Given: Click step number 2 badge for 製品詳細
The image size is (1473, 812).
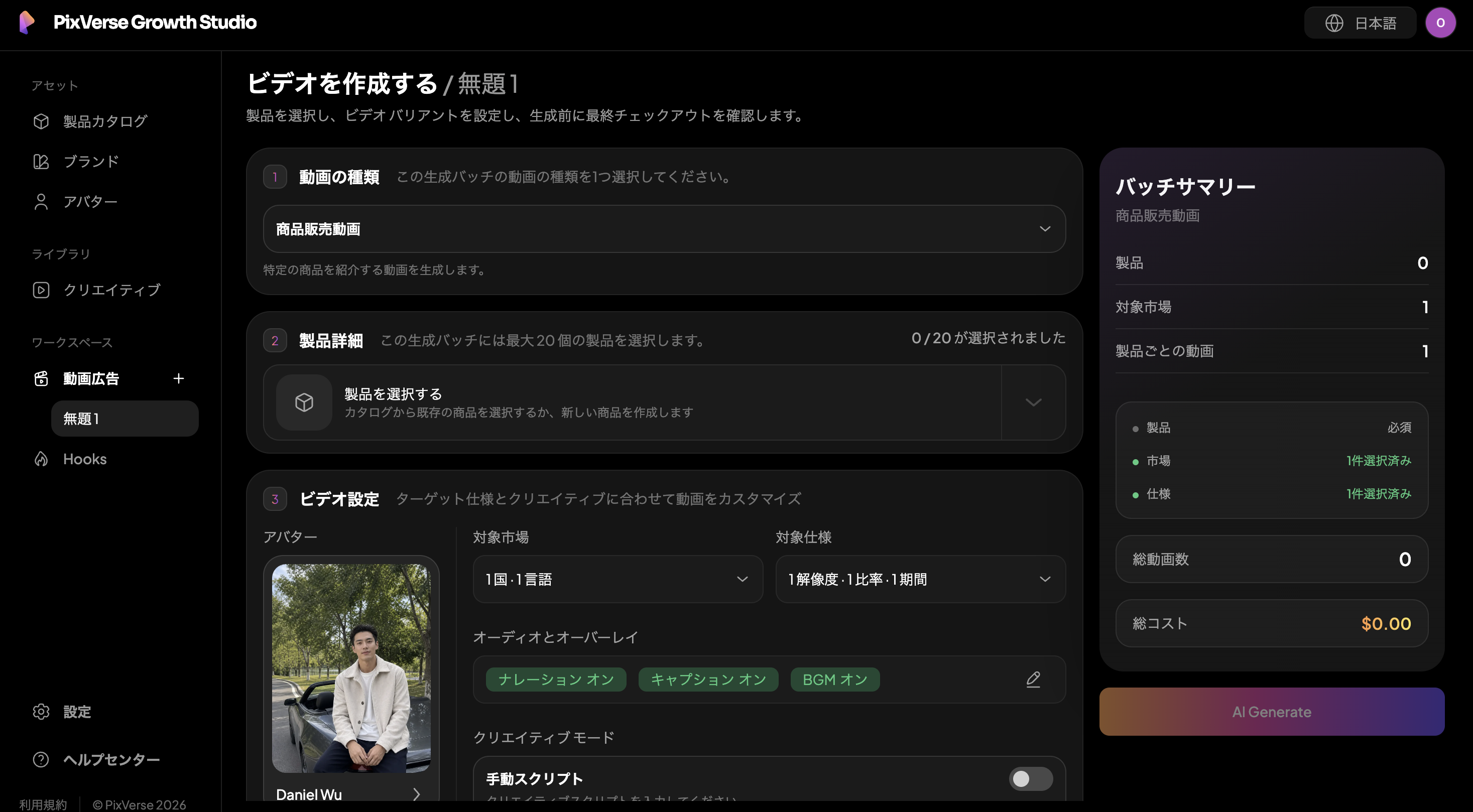Looking at the screenshot, I should pyautogui.click(x=275, y=341).
